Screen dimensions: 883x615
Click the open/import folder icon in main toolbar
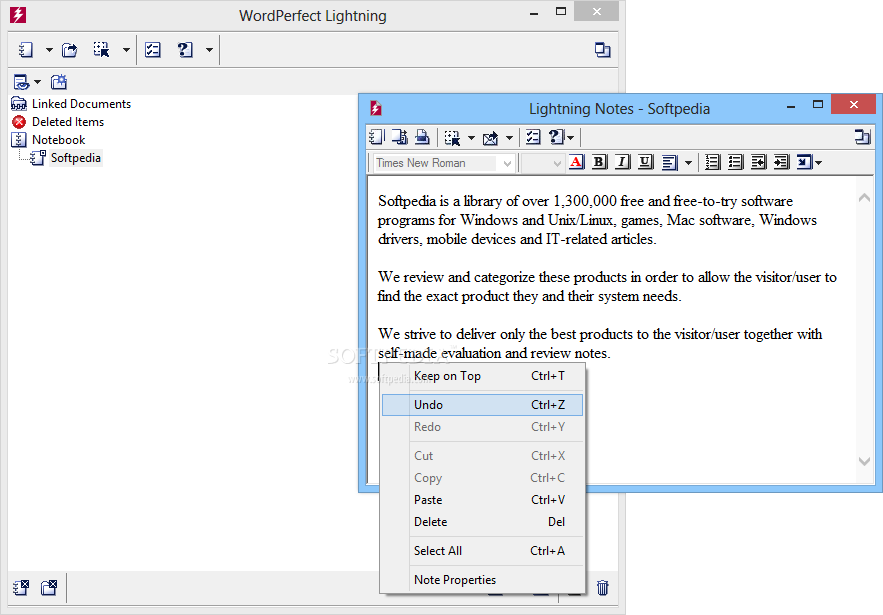click(x=70, y=50)
